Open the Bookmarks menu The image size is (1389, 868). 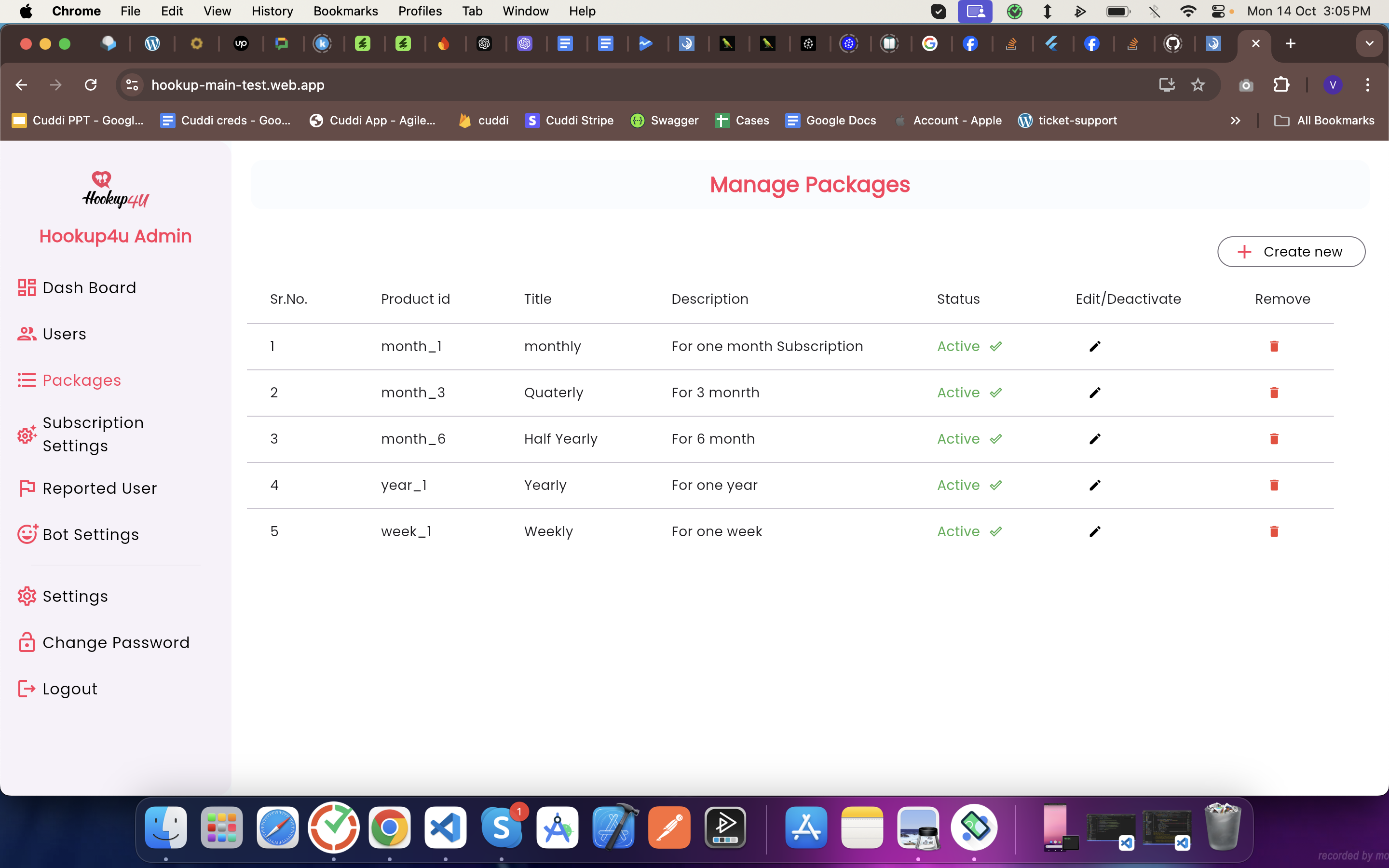coord(345,11)
